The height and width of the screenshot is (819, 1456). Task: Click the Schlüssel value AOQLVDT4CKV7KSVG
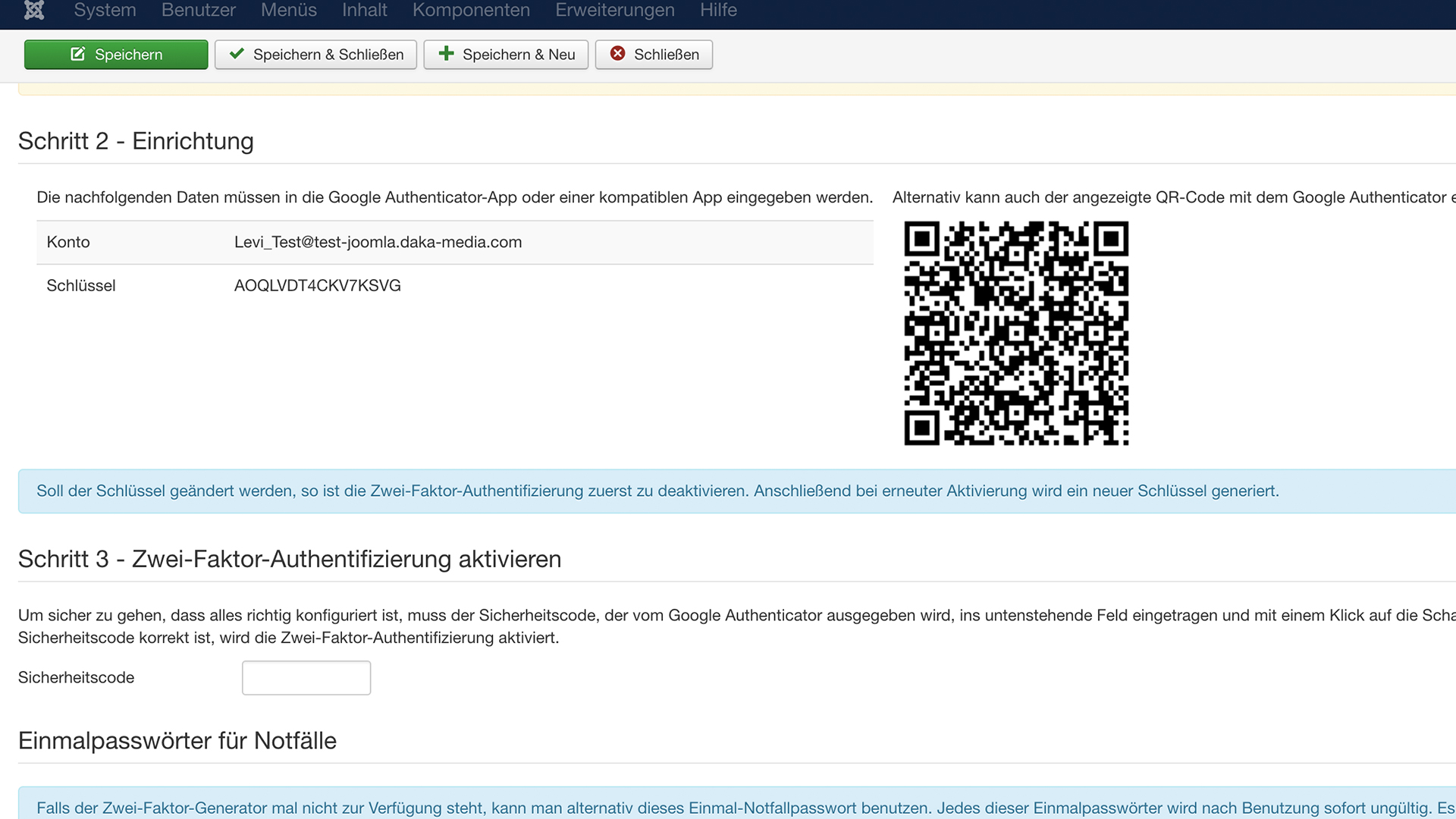click(x=317, y=286)
